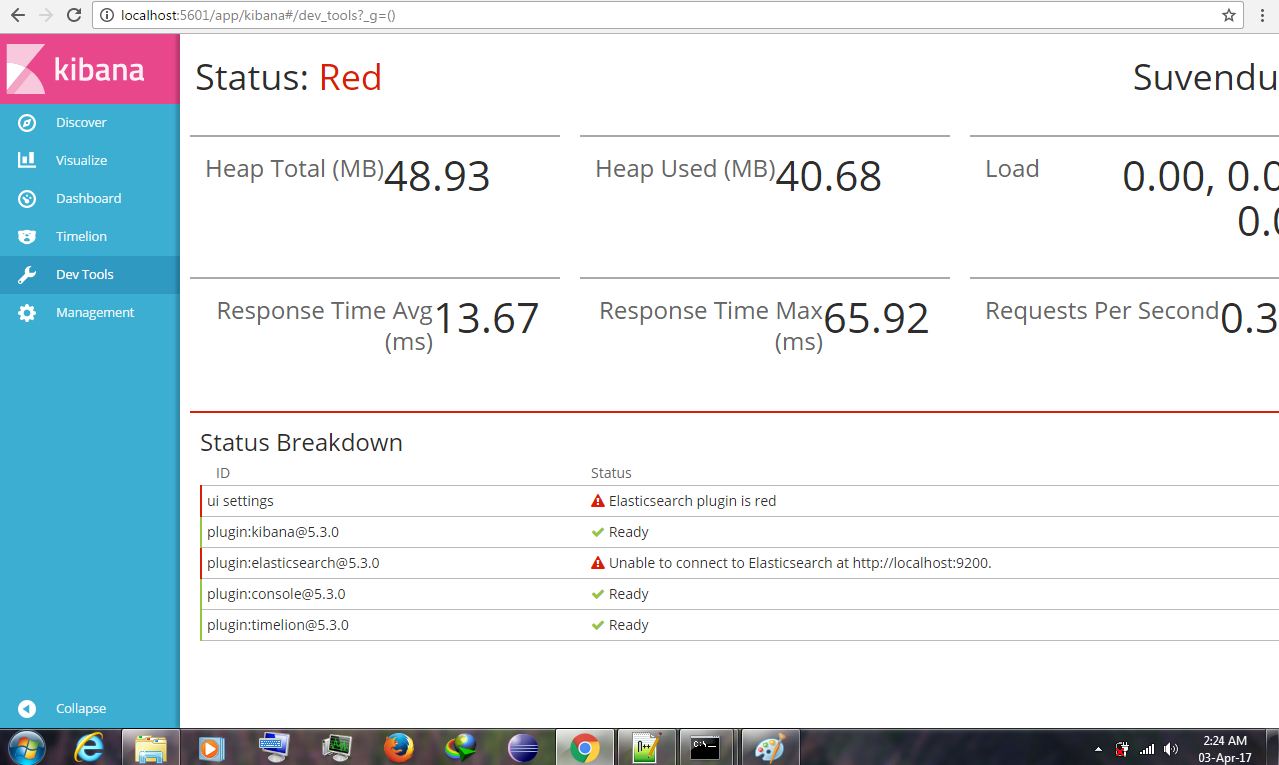Viewport: 1279px width, 765px height.
Task: Click the Heap Total value 48.93
Action: coord(437,177)
